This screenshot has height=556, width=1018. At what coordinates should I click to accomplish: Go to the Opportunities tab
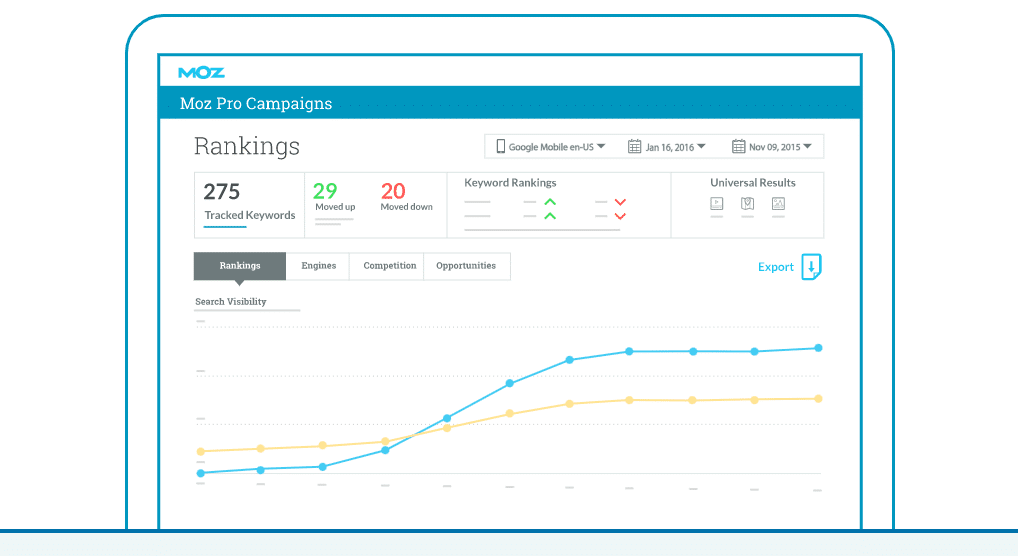tap(466, 266)
